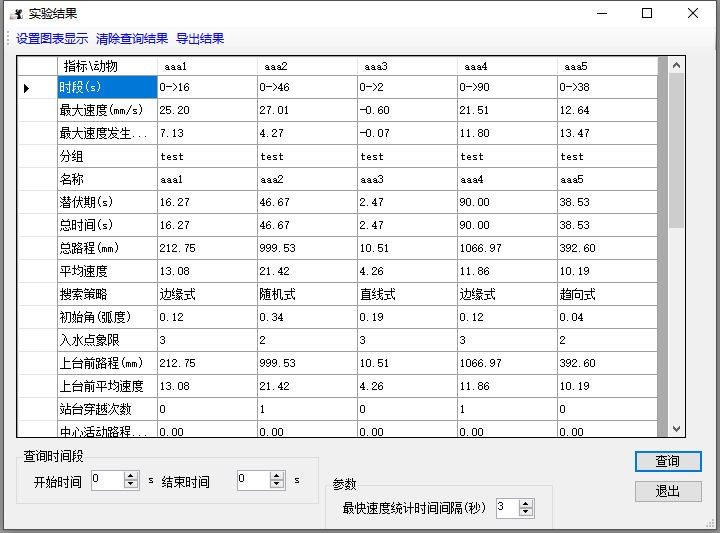Close the 实验结果 window
The width and height of the screenshot is (720, 533).
693,13
